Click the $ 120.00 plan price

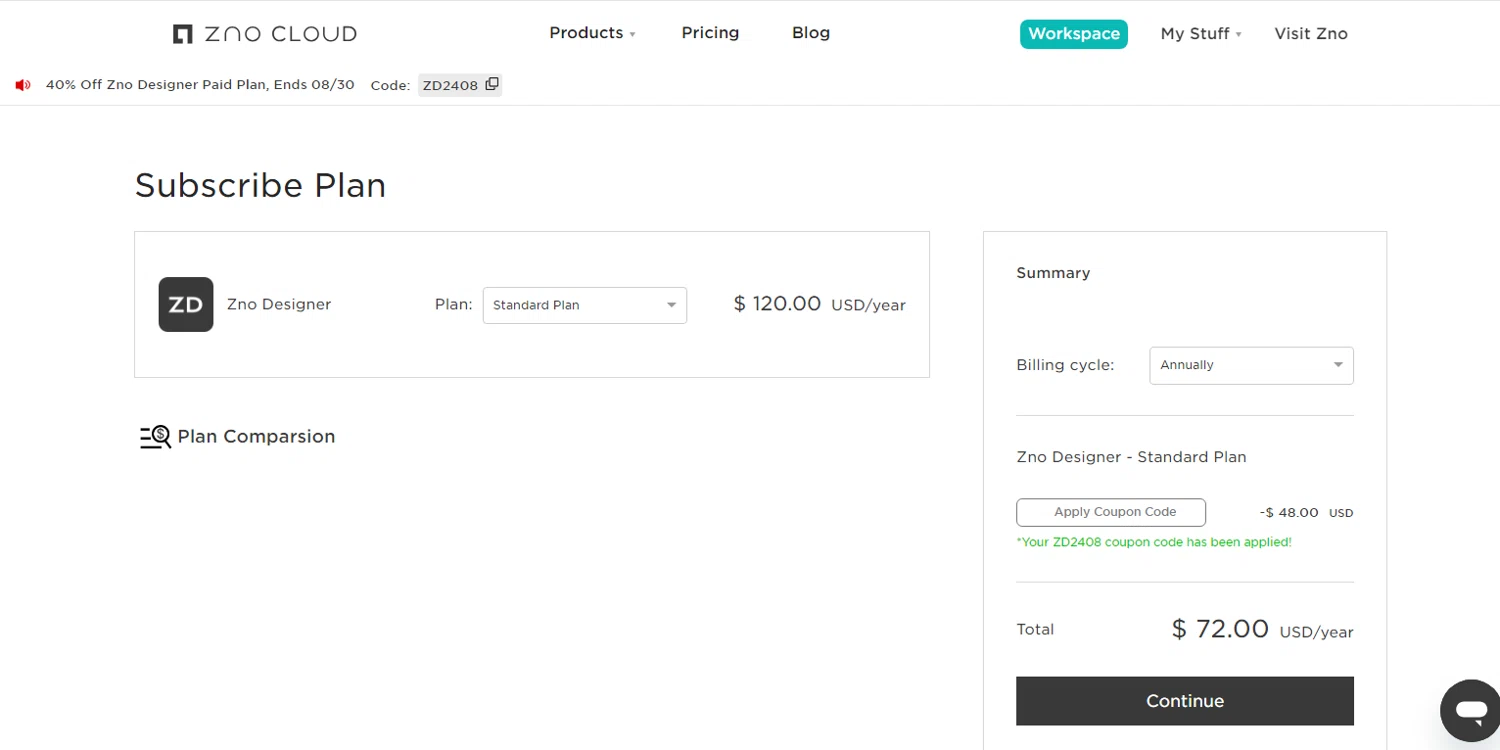pos(777,304)
